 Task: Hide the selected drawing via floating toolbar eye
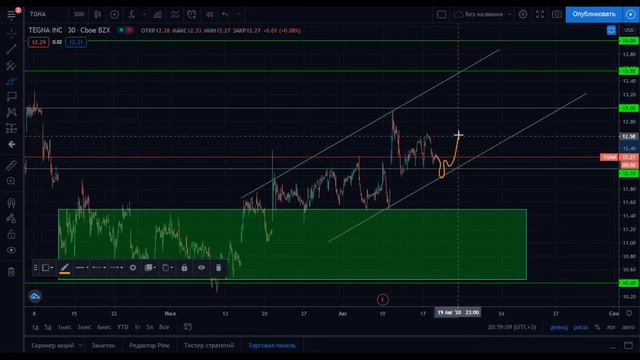(202, 268)
